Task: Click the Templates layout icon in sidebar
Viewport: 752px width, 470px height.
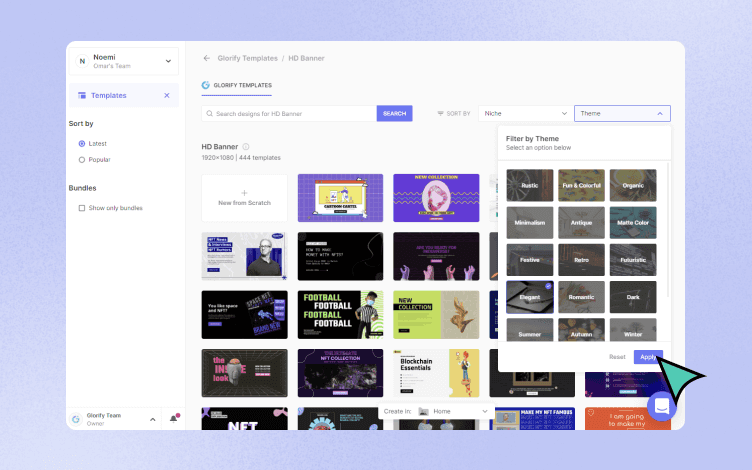Action: (82, 95)
